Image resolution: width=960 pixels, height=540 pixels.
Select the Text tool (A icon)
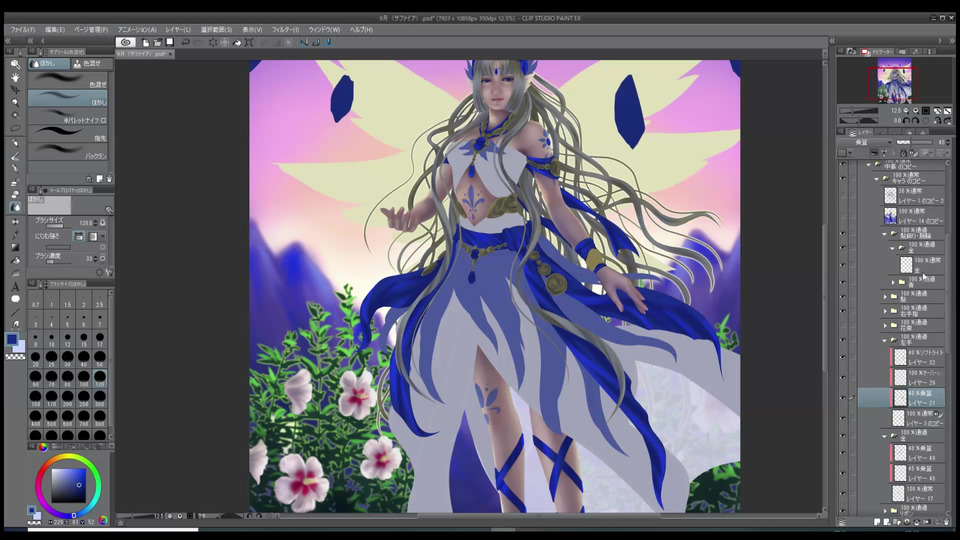pyautogui.click(x=15, y=286)
